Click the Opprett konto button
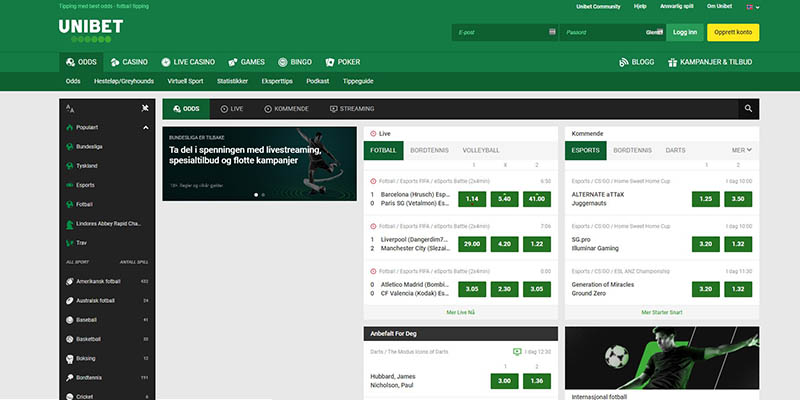 tap(733, 32)
